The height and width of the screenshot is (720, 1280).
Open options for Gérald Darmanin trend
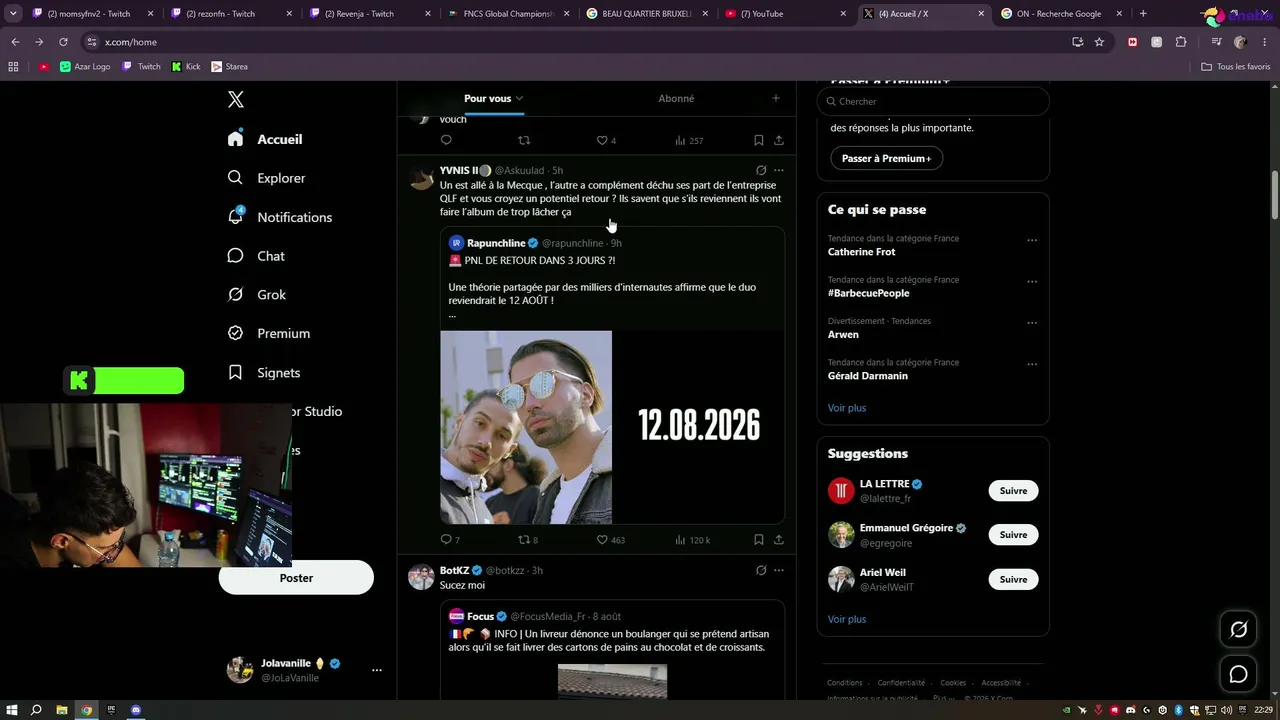click(x=1032, y=364)
